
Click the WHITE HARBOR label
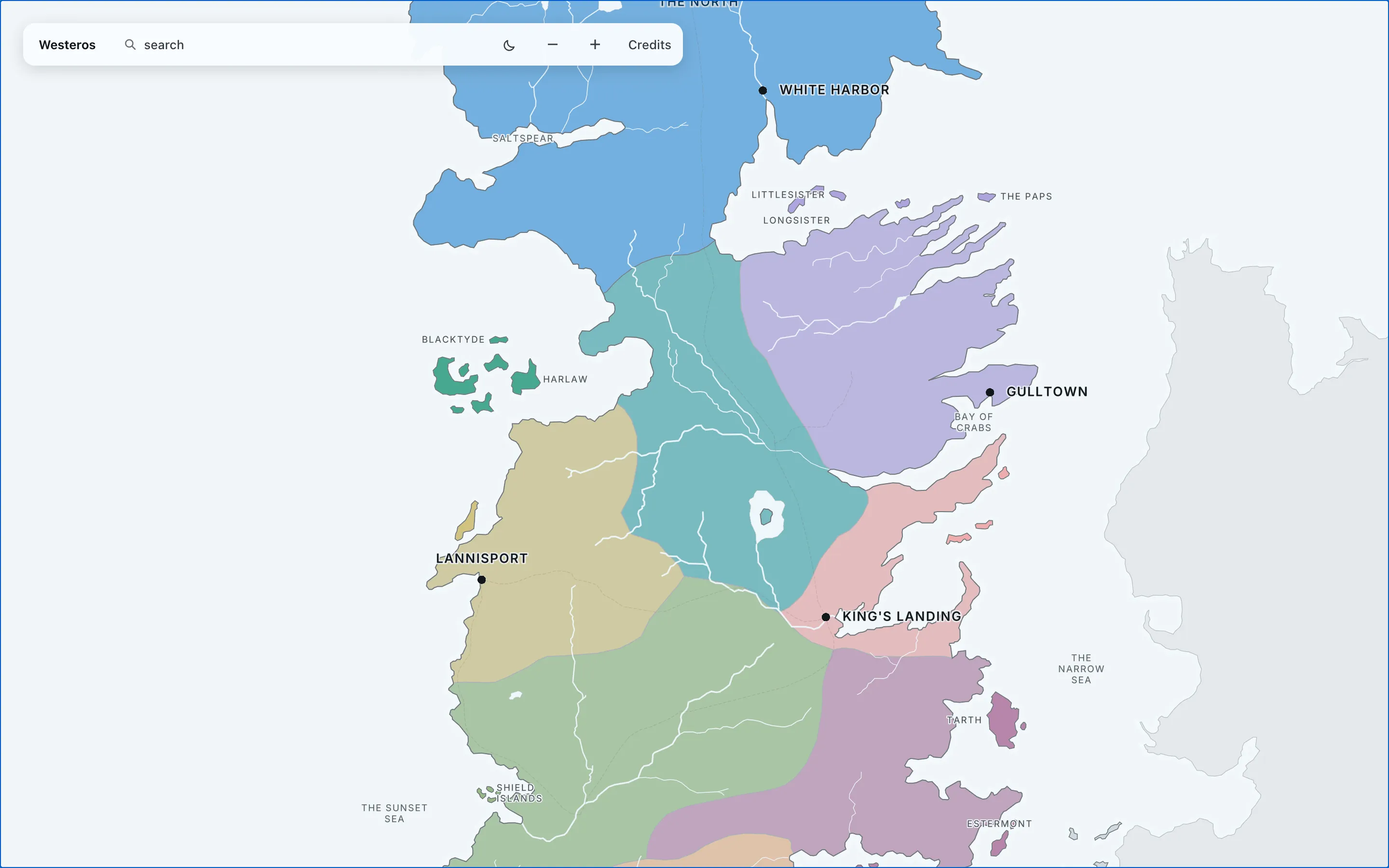pyautogui.click(x=834, y=90)
